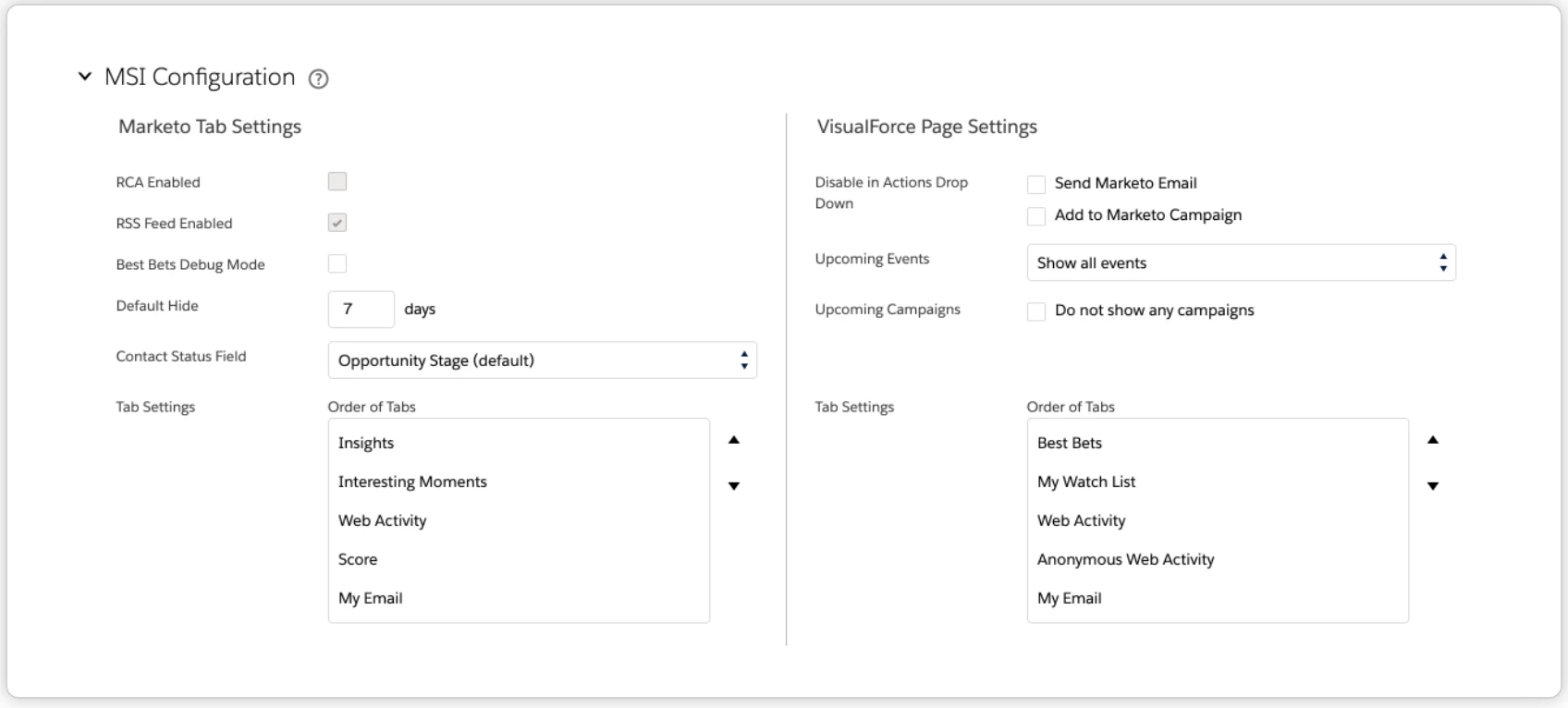Screen dimensions: 1568x708
Task: Click the RSS Feed Enabled label
Action: click(x=174, y=223)
